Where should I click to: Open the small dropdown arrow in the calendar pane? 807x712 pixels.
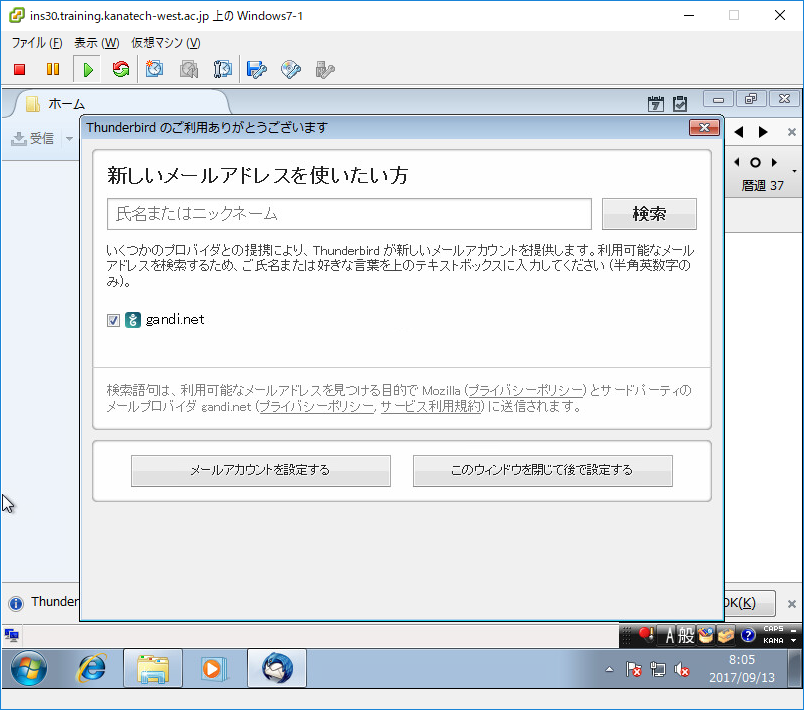tap(795, 170)
